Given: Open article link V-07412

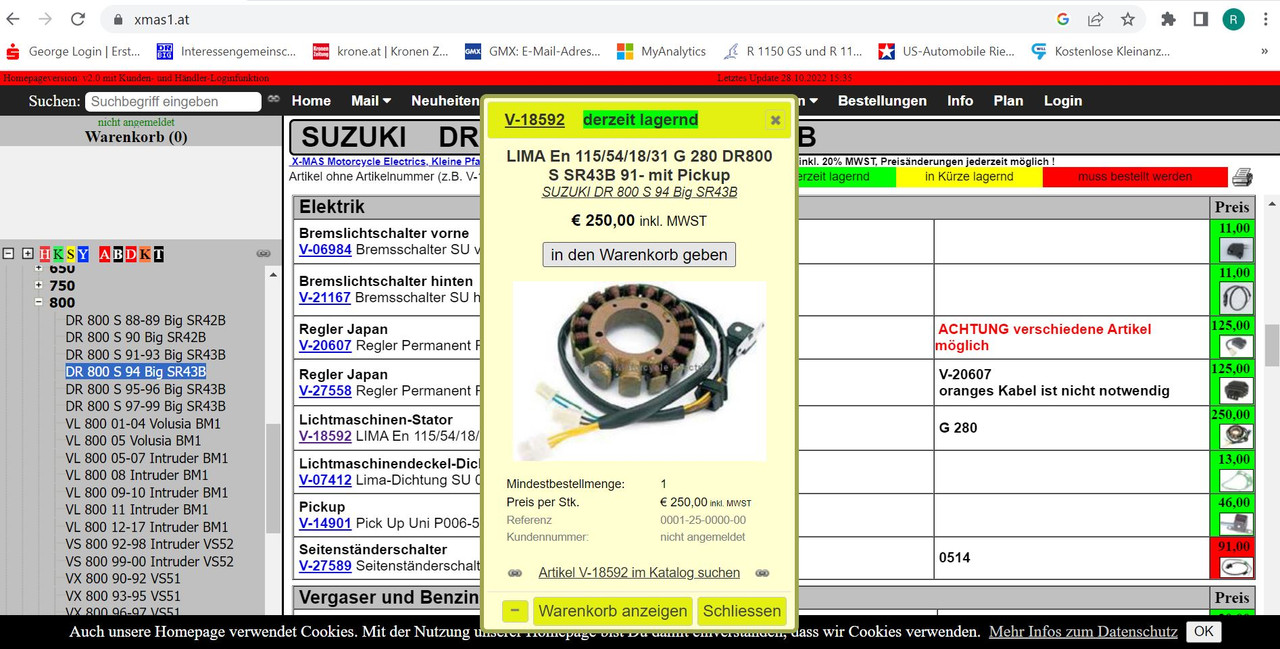Looking at the screenshot, I should click(x=325, y=480).
